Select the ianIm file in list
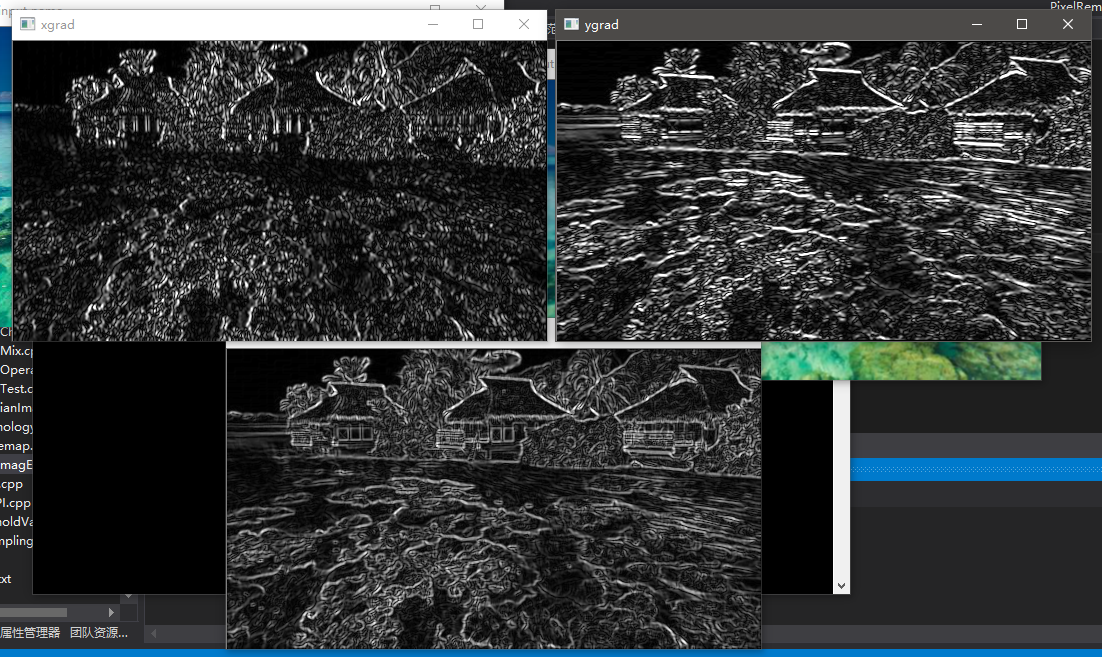The height and width of the screenshot is (657, 1102). [16, 408]
